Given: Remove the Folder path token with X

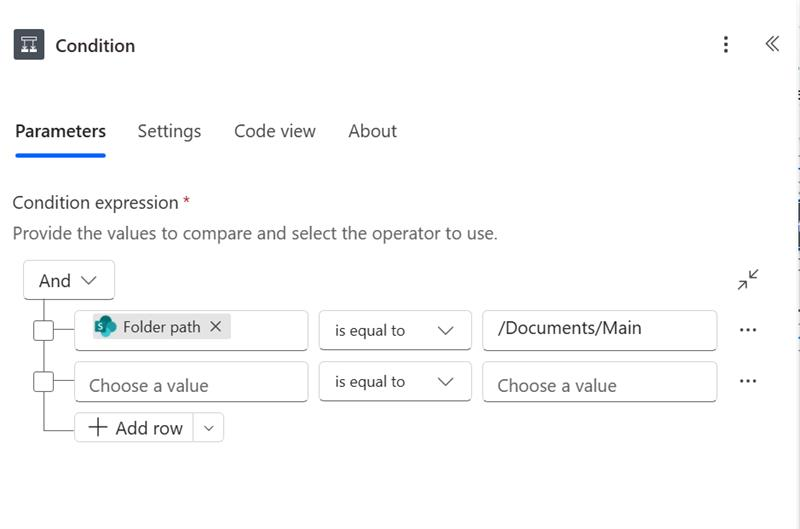Looking at the screenshot, I should point(216,326).
